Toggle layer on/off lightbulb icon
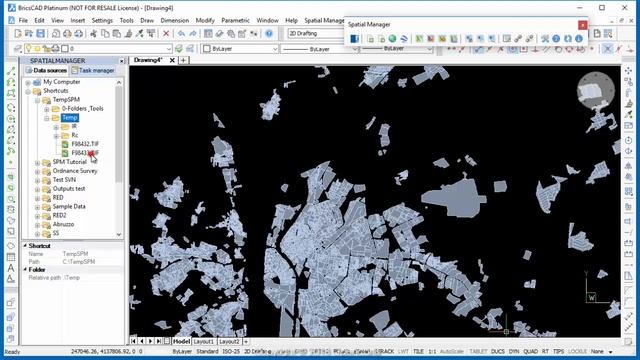 (x=29, y=49)
